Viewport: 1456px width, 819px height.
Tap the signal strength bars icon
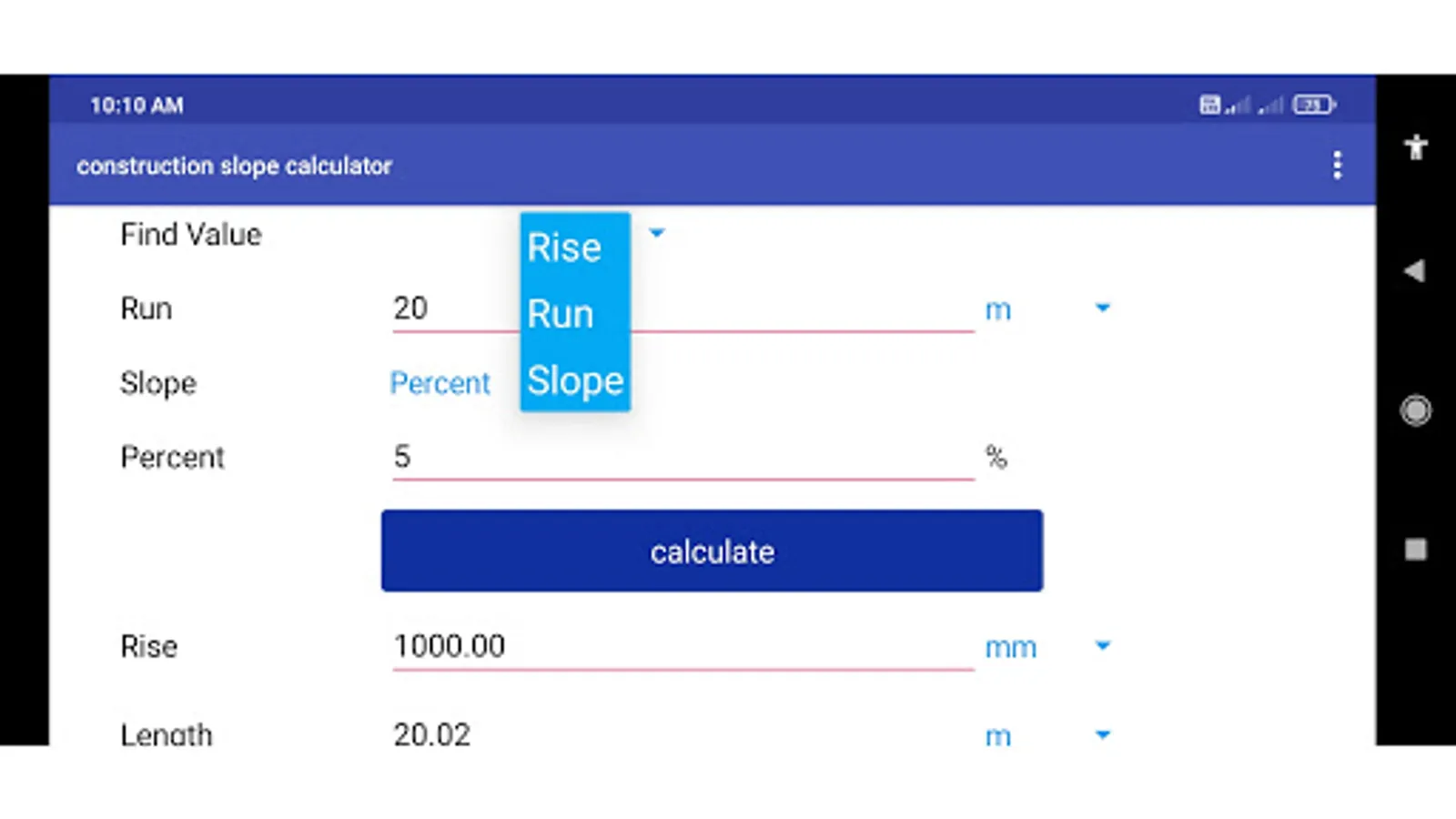coord(1238,106)
